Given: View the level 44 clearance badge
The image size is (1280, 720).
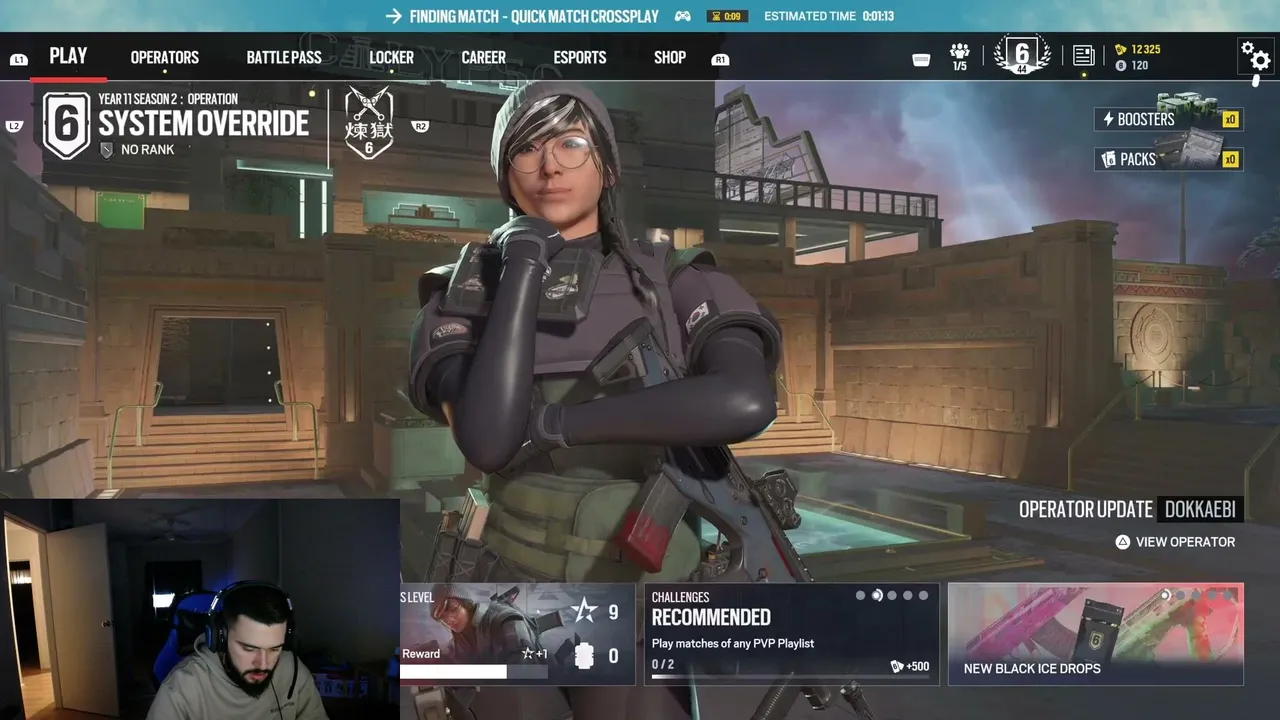Looking at the screenshot, I should coord(1022,55).
